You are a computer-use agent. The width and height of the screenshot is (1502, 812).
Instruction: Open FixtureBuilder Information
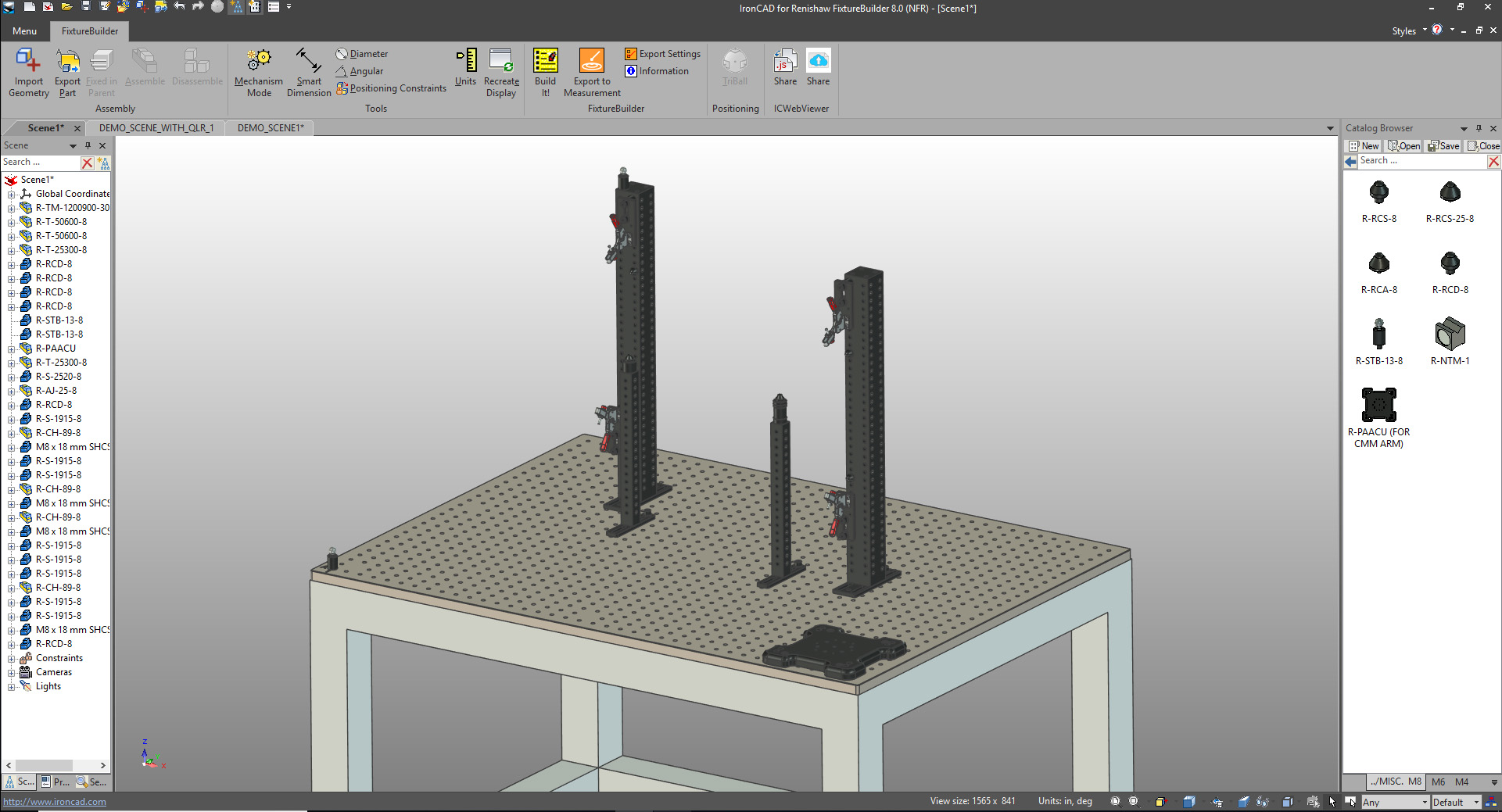click(657, 71)
